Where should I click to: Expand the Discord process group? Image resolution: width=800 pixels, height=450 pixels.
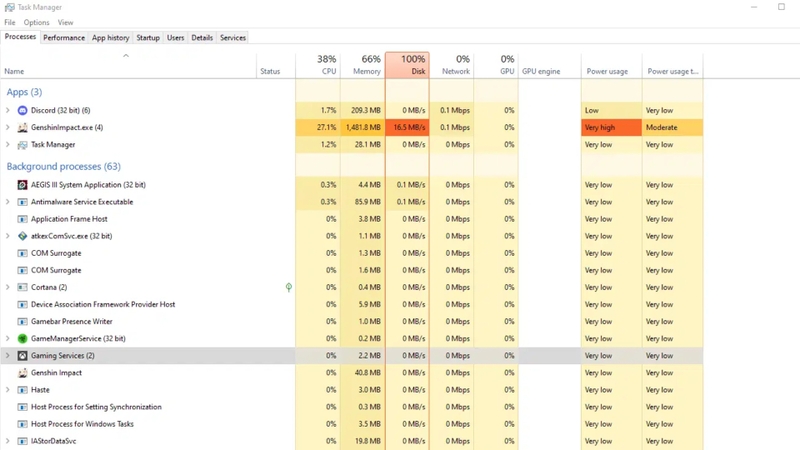pos(8,110)
